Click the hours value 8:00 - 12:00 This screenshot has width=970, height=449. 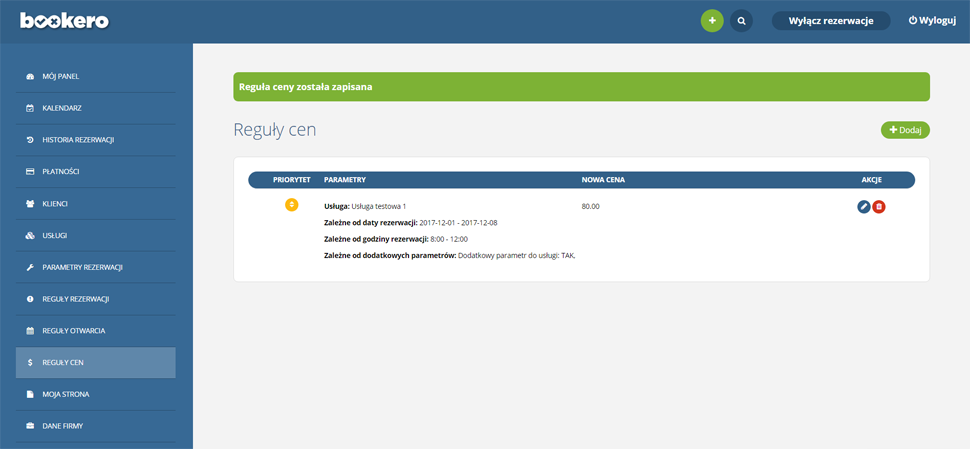tap(449, 239)
